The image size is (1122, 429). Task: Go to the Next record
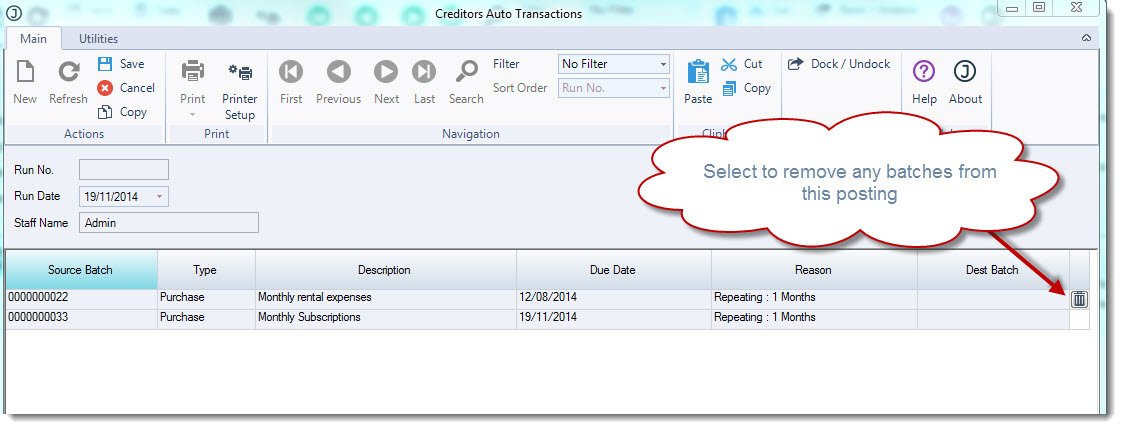tap(386, 72)
